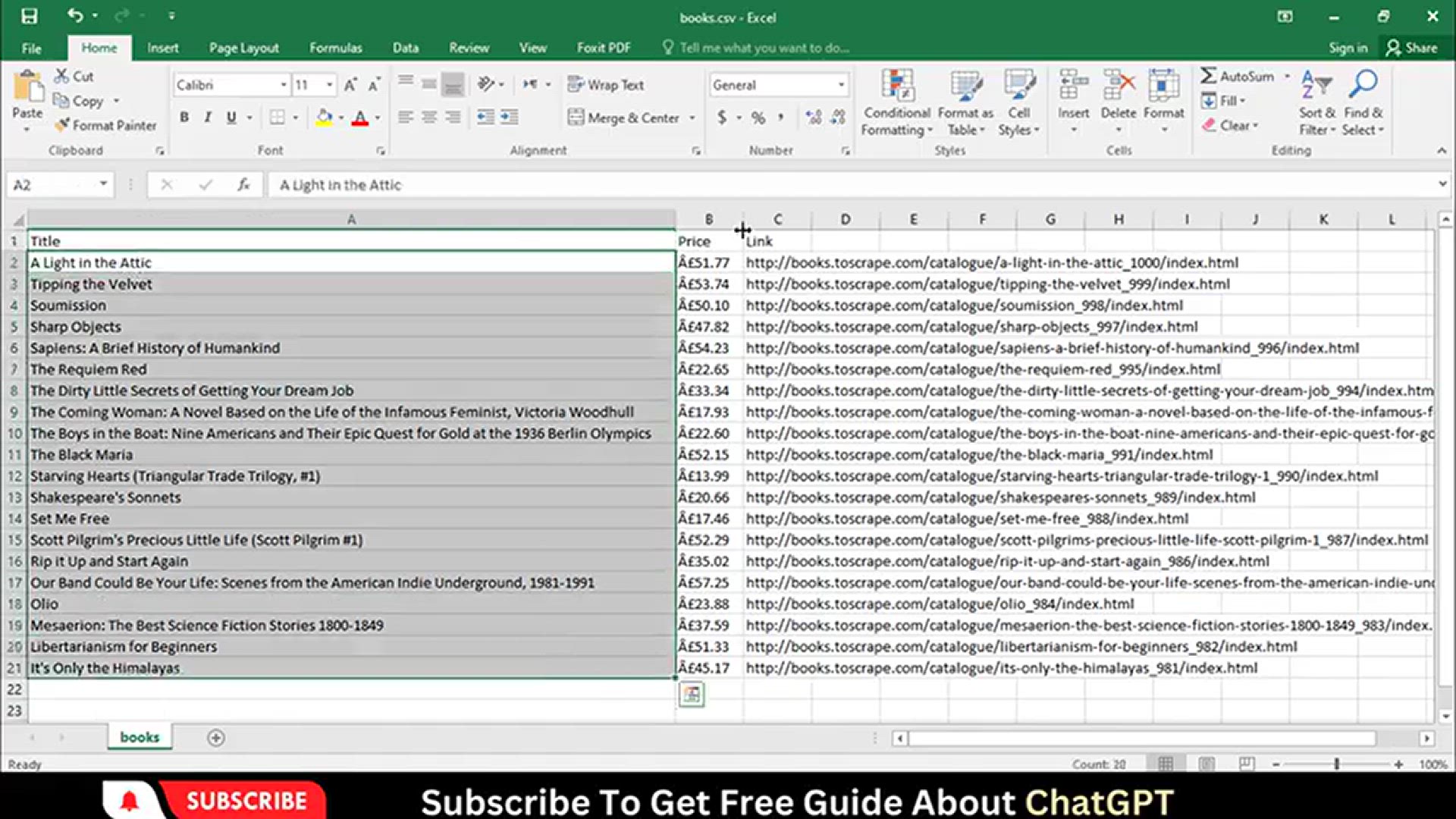
Task: Click the Share button
Action: coord(1411,48)
